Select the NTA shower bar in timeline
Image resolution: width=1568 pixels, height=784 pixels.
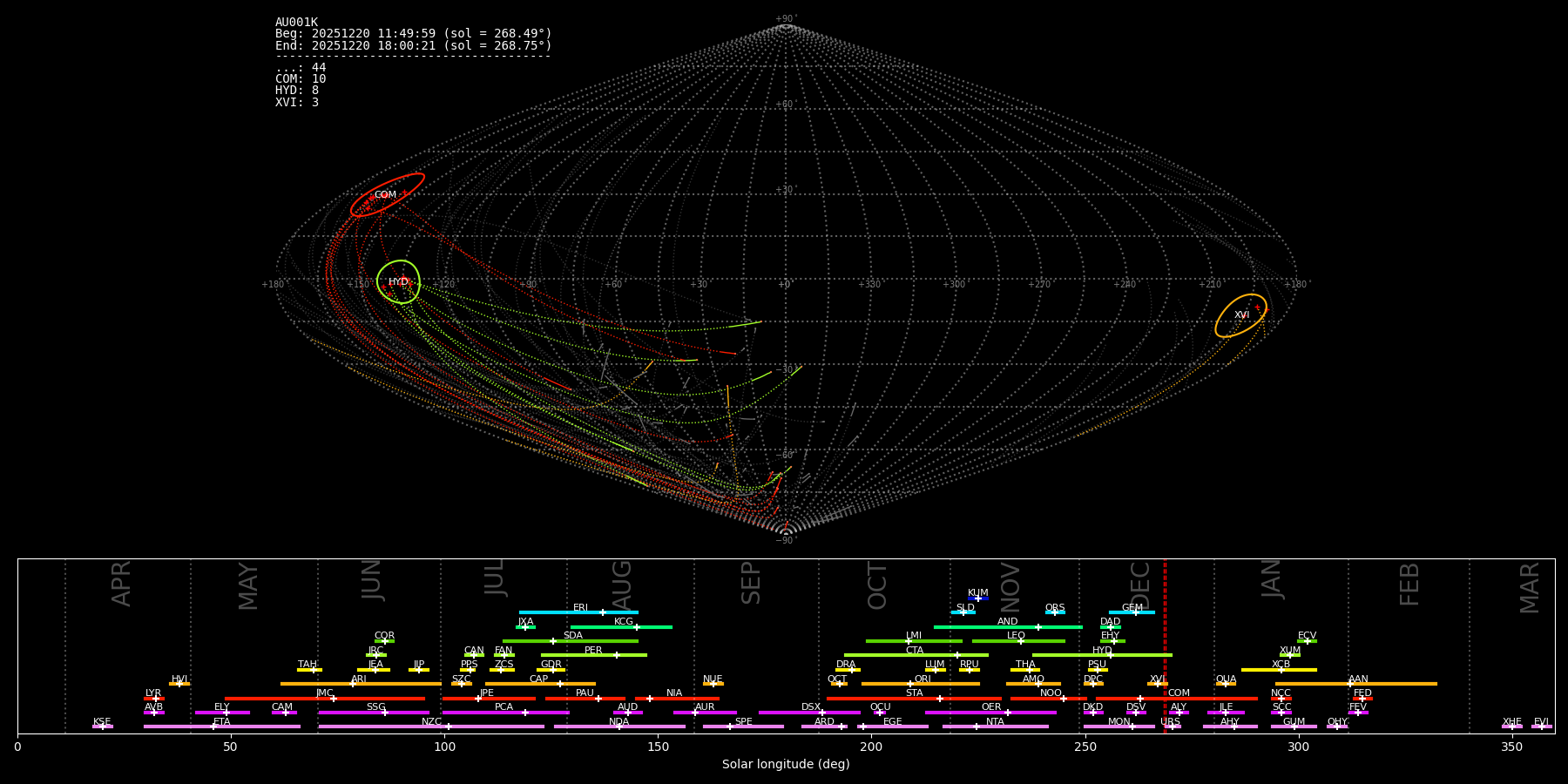coord(995,727)
